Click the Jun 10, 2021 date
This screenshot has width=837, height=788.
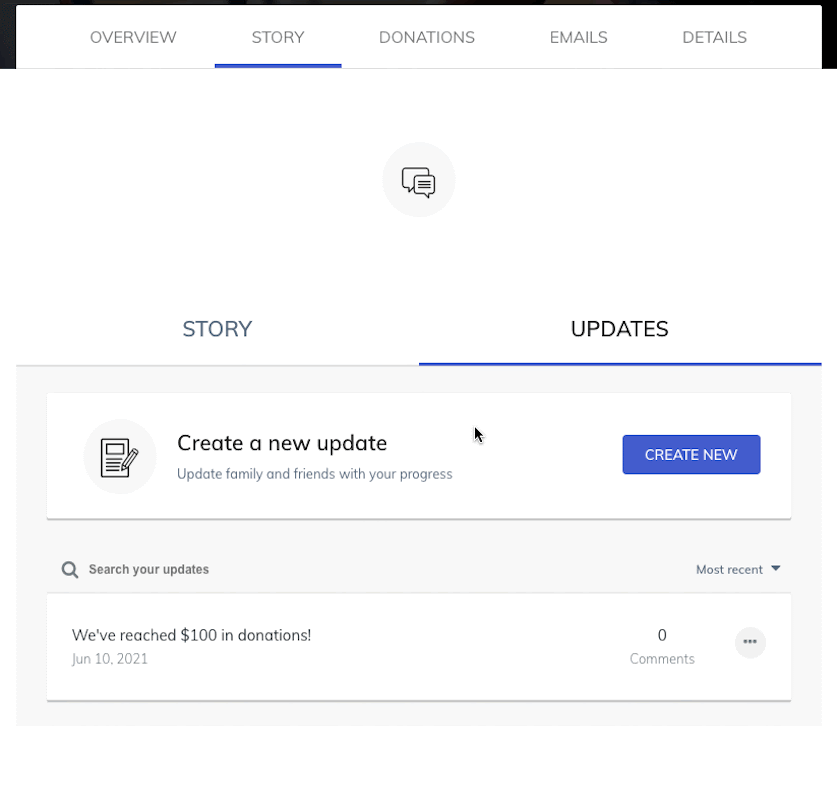pyautogui.click(x=109, y=659)
